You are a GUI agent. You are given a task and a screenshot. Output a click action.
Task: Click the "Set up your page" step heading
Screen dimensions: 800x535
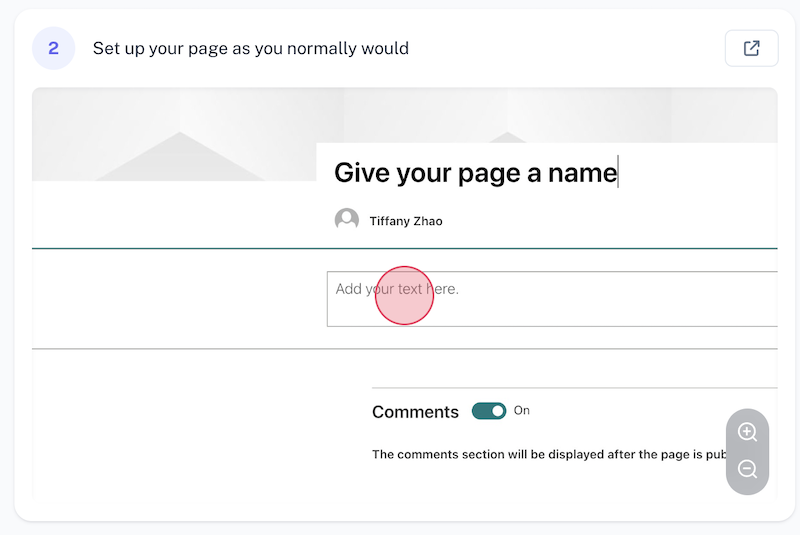tap(250, 48)
